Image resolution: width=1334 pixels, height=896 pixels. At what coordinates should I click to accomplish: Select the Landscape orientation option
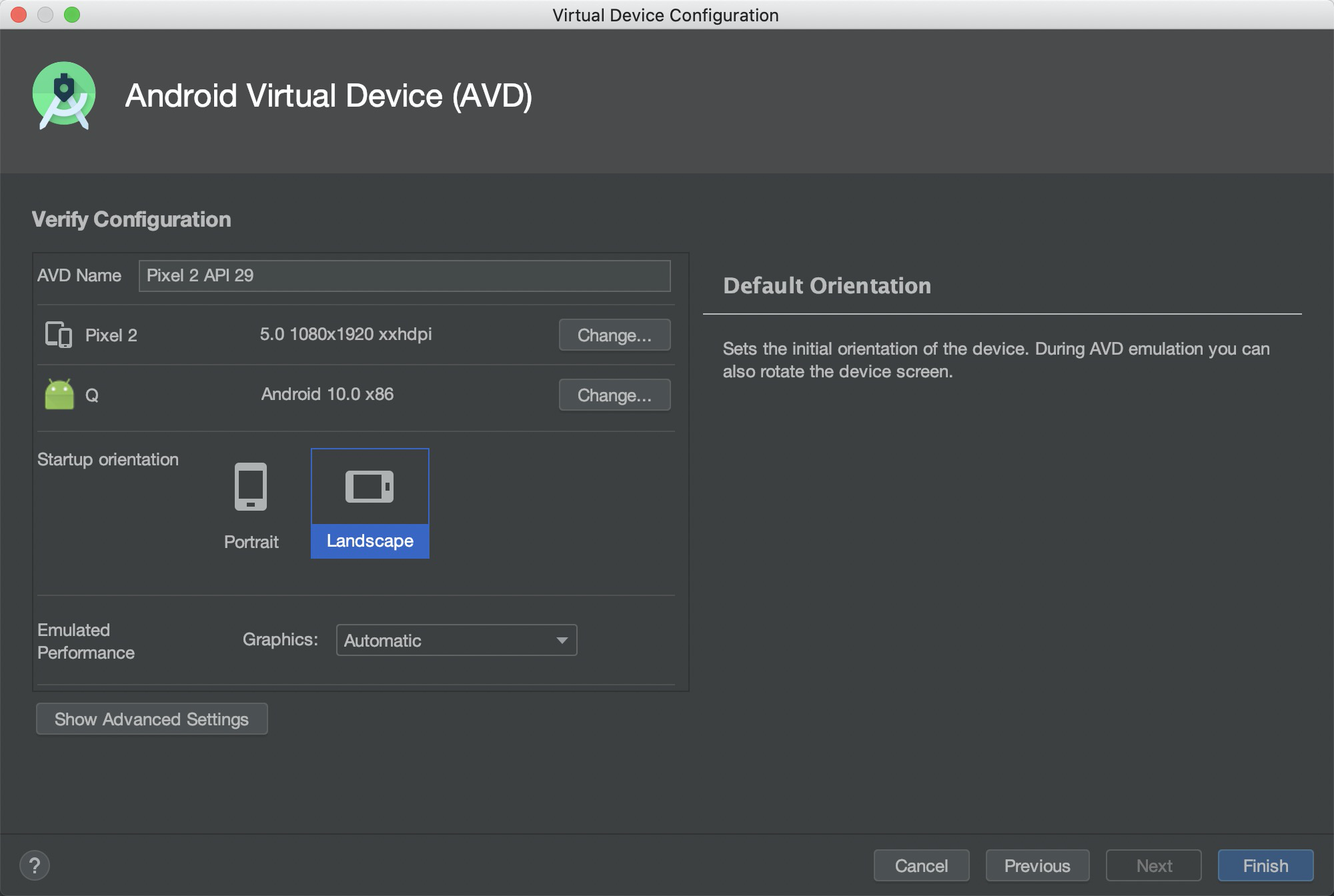pos(370,503)
